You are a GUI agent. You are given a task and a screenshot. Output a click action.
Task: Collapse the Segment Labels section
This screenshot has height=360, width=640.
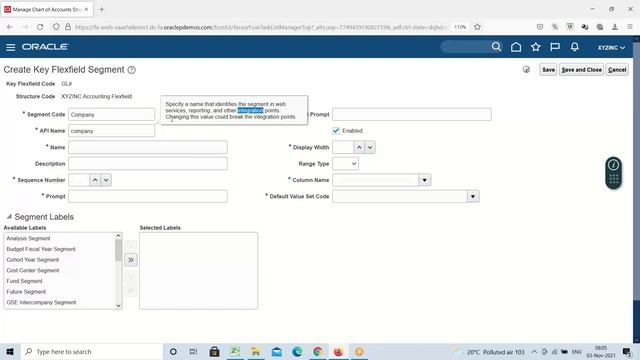pyautogui.click(x=9, y=217)
